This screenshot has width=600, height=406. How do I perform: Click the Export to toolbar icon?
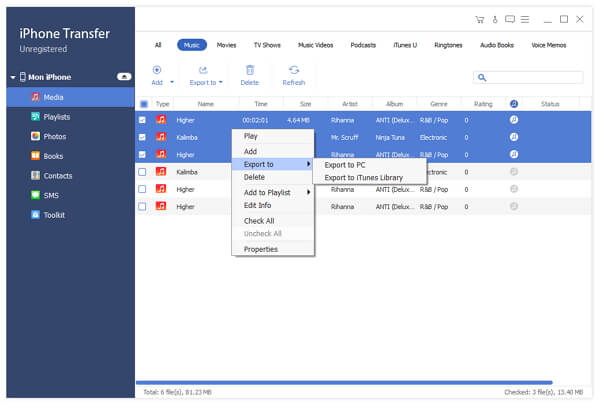203,70
